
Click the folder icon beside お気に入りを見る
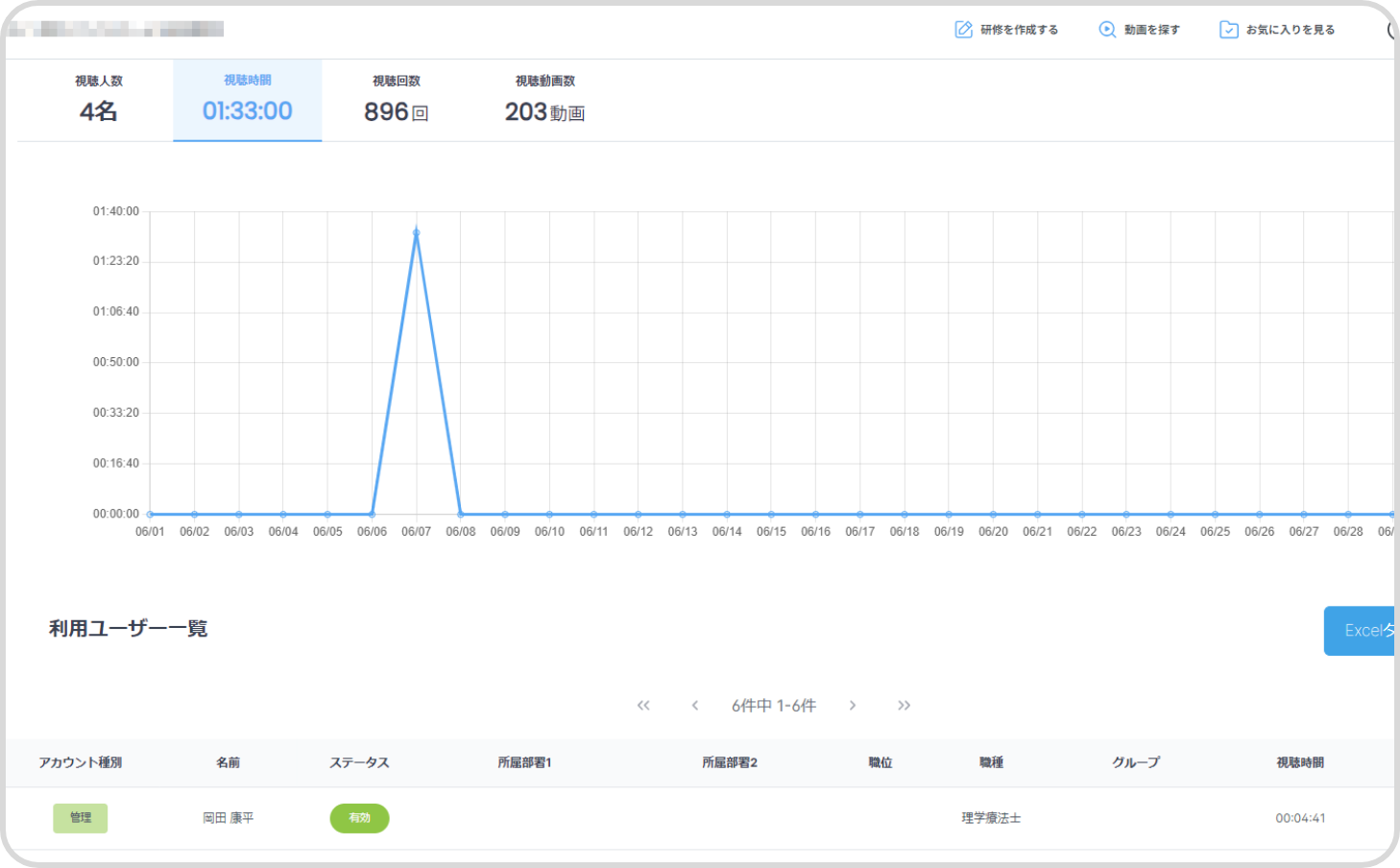pos(1229,30)
